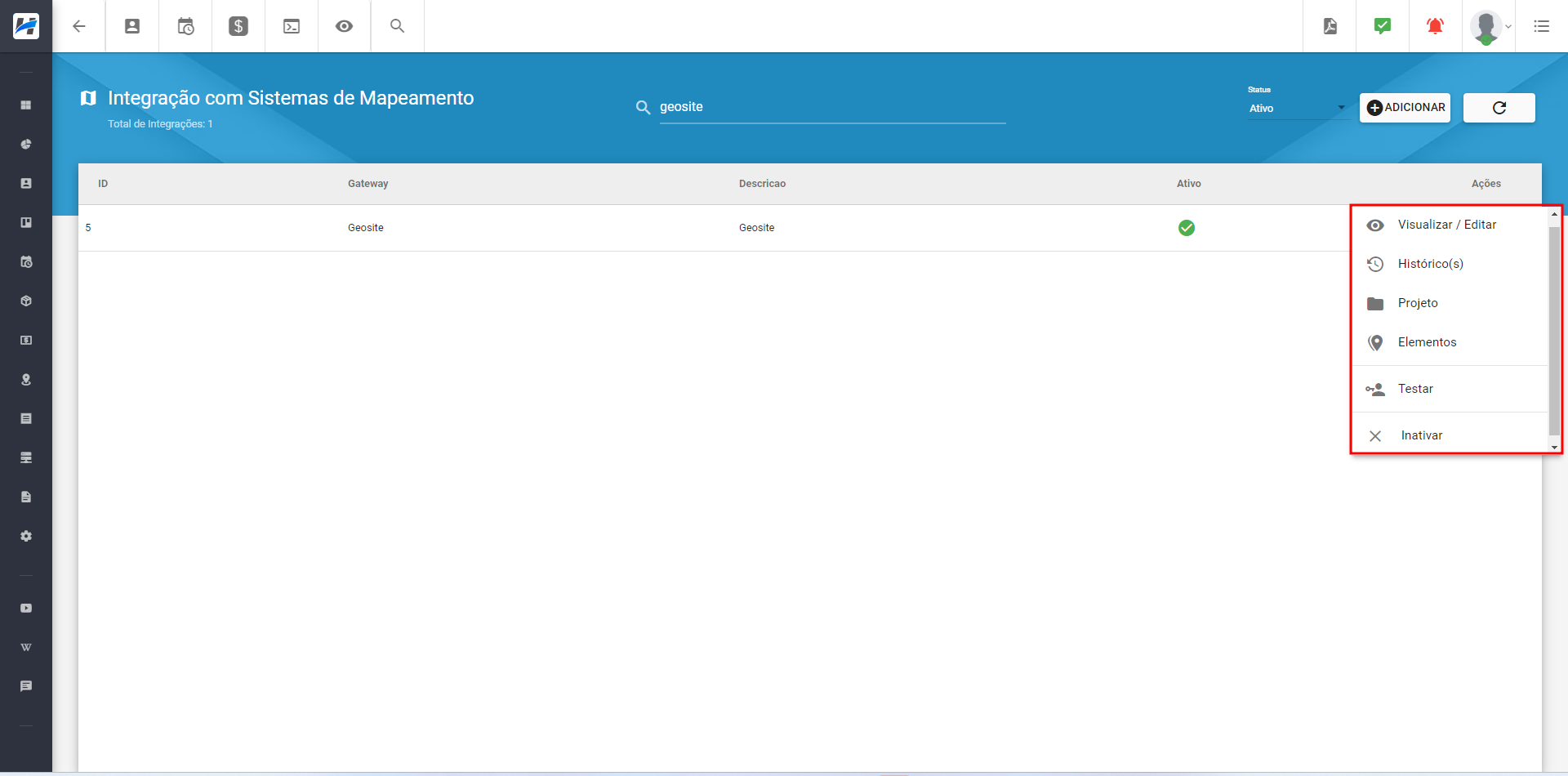
Task: Open the map location pin icon in sidebar
Action: (x=26, y=380)
